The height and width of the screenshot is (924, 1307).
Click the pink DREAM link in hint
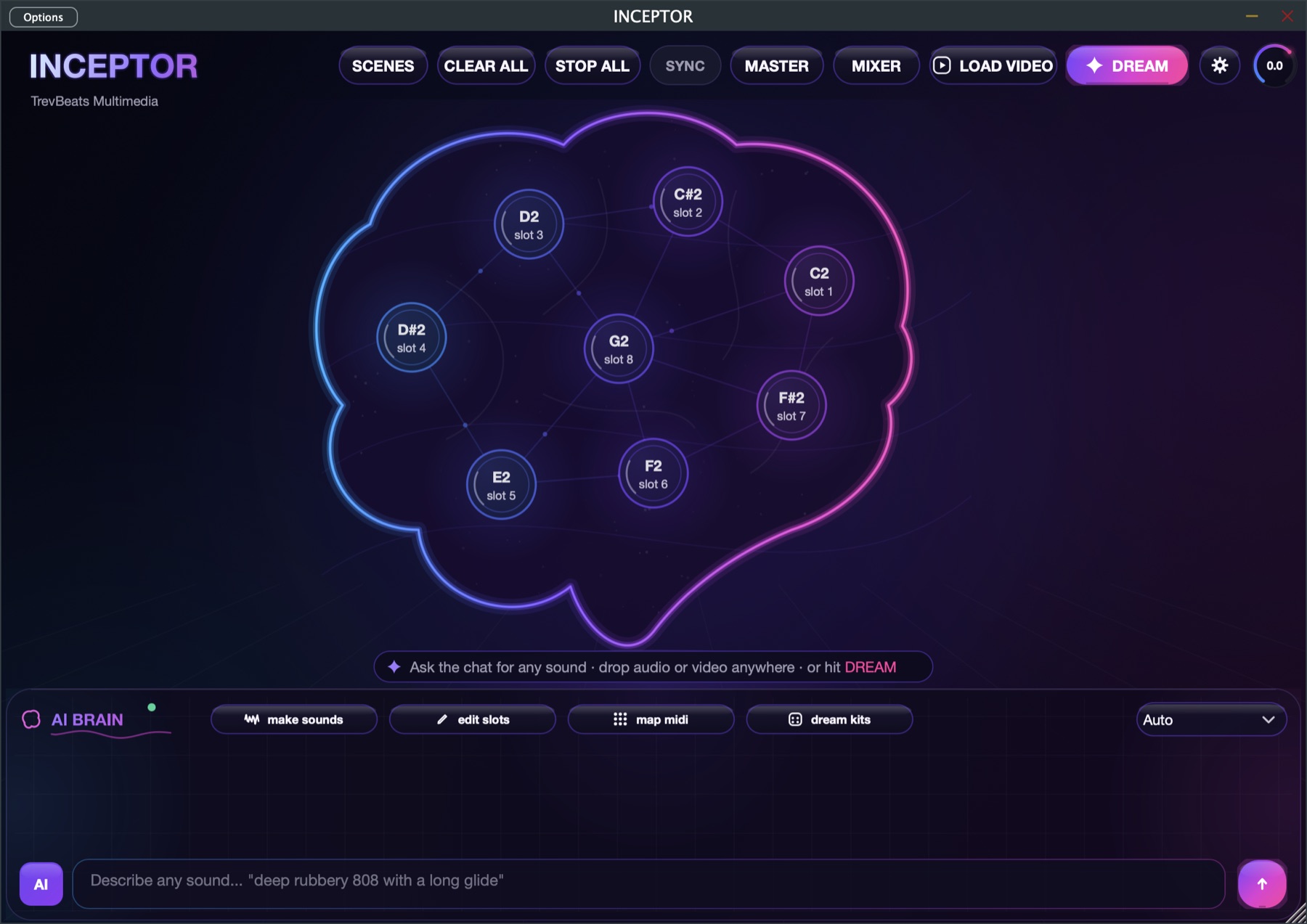tap(870, 667)
